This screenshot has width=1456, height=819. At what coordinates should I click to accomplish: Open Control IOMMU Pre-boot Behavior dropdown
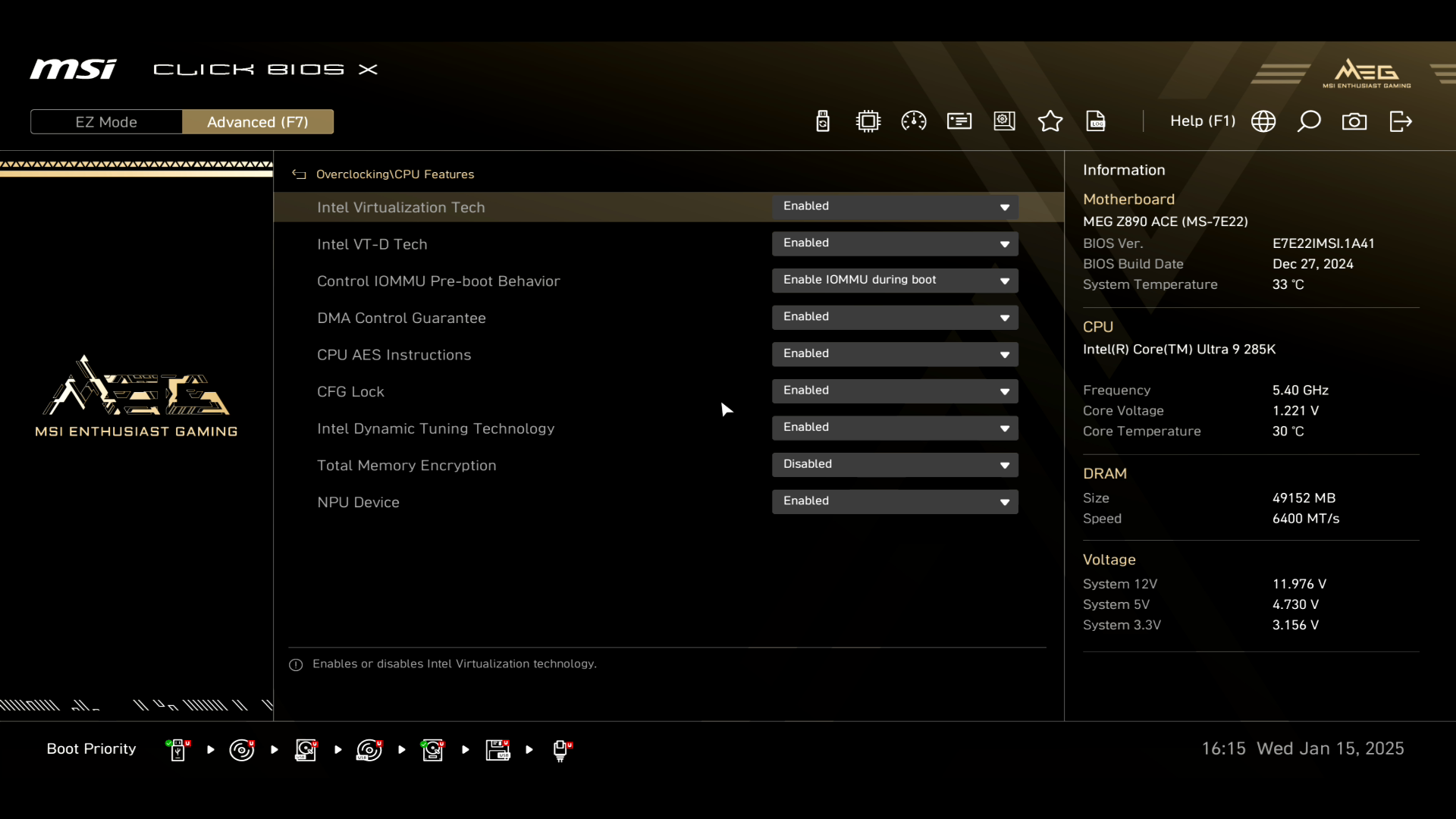coord(895,280)
